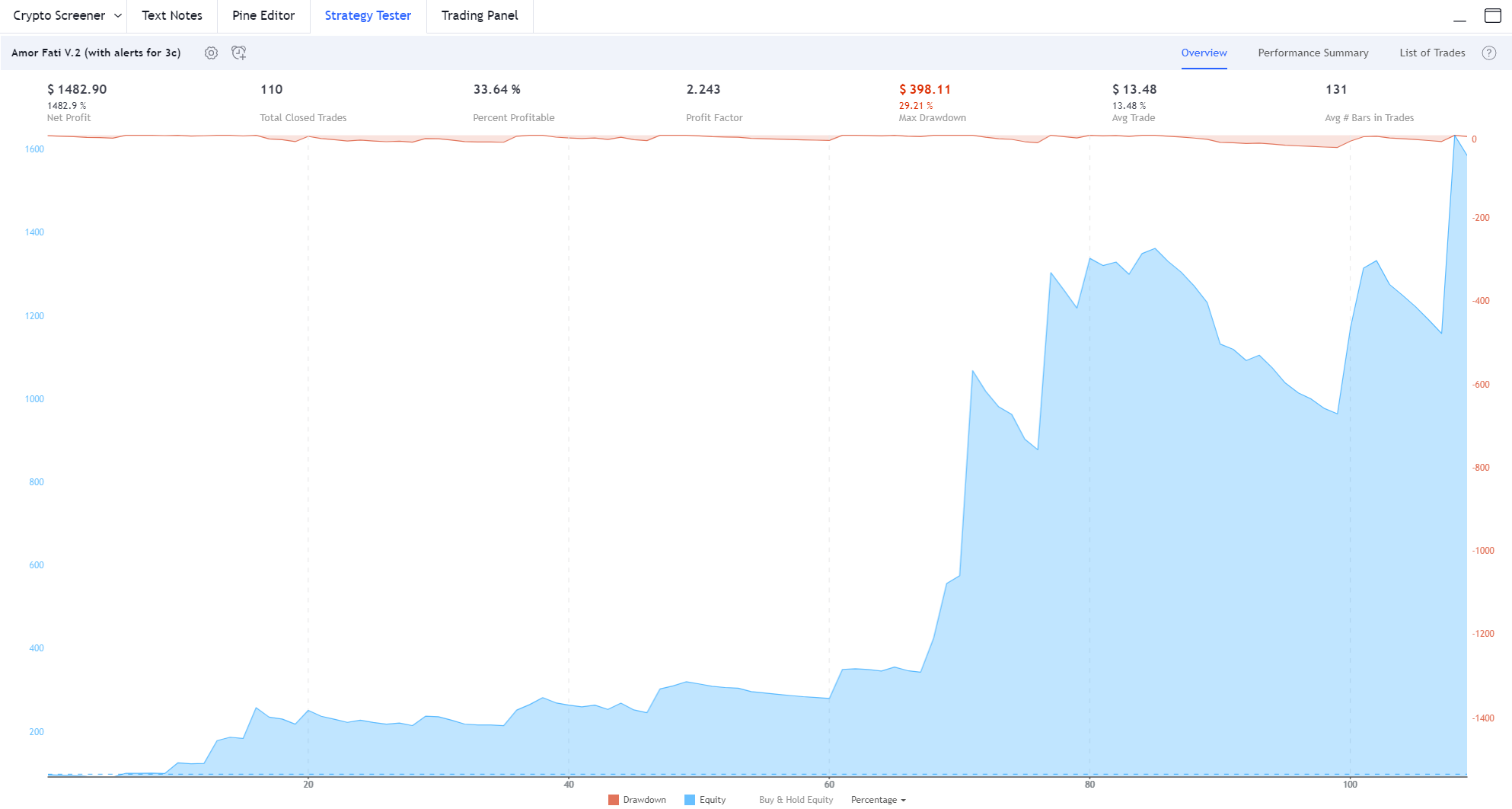1512x809 pixels.
Task: Click the red Drawdown color swatch
Action: [x=614, y=800]
